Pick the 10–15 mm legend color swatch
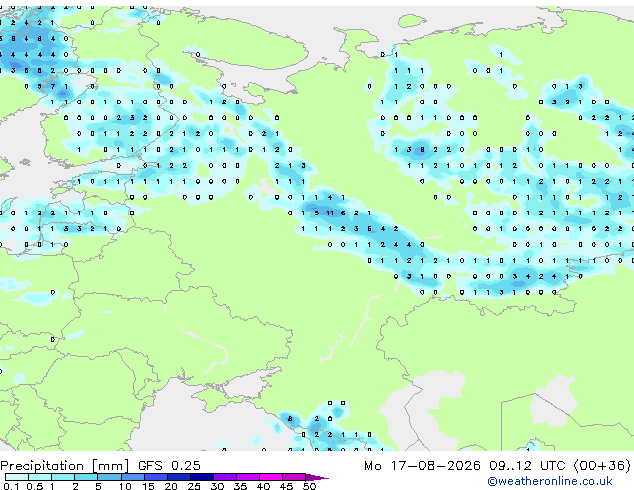 133,477
